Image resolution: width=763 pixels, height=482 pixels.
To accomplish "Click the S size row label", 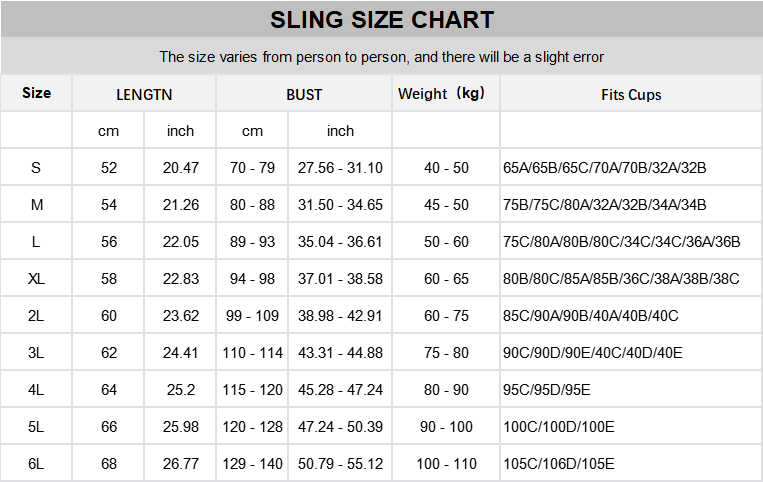I will click(x=36, y=168).
